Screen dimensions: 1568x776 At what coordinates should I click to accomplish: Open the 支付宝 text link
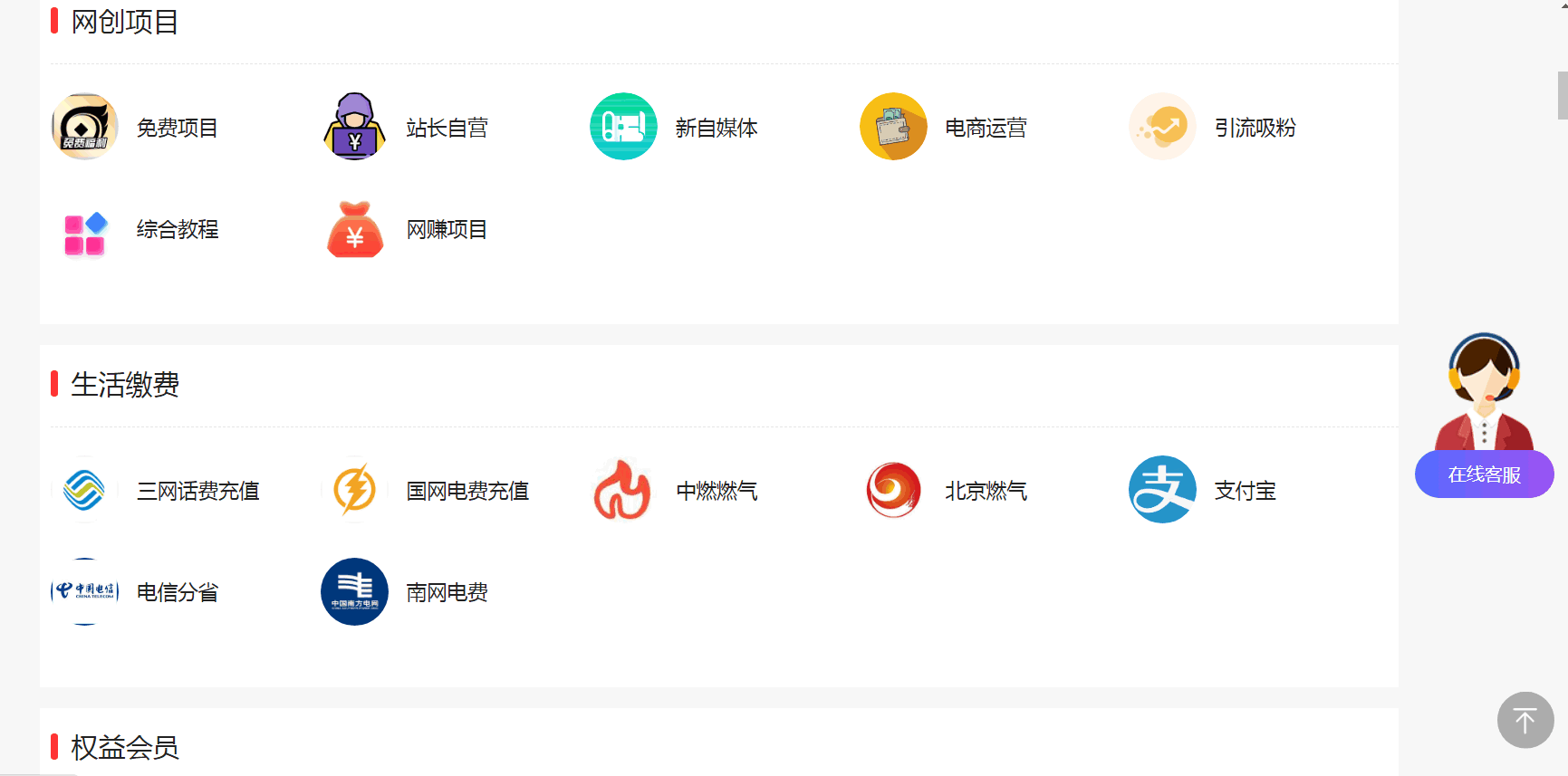tap(1245, 491)
